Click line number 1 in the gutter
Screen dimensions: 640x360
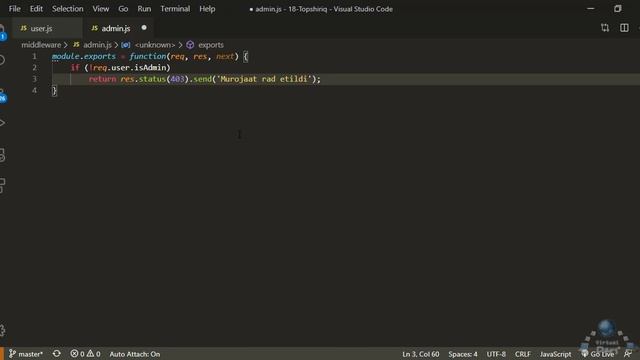point(34,56)
